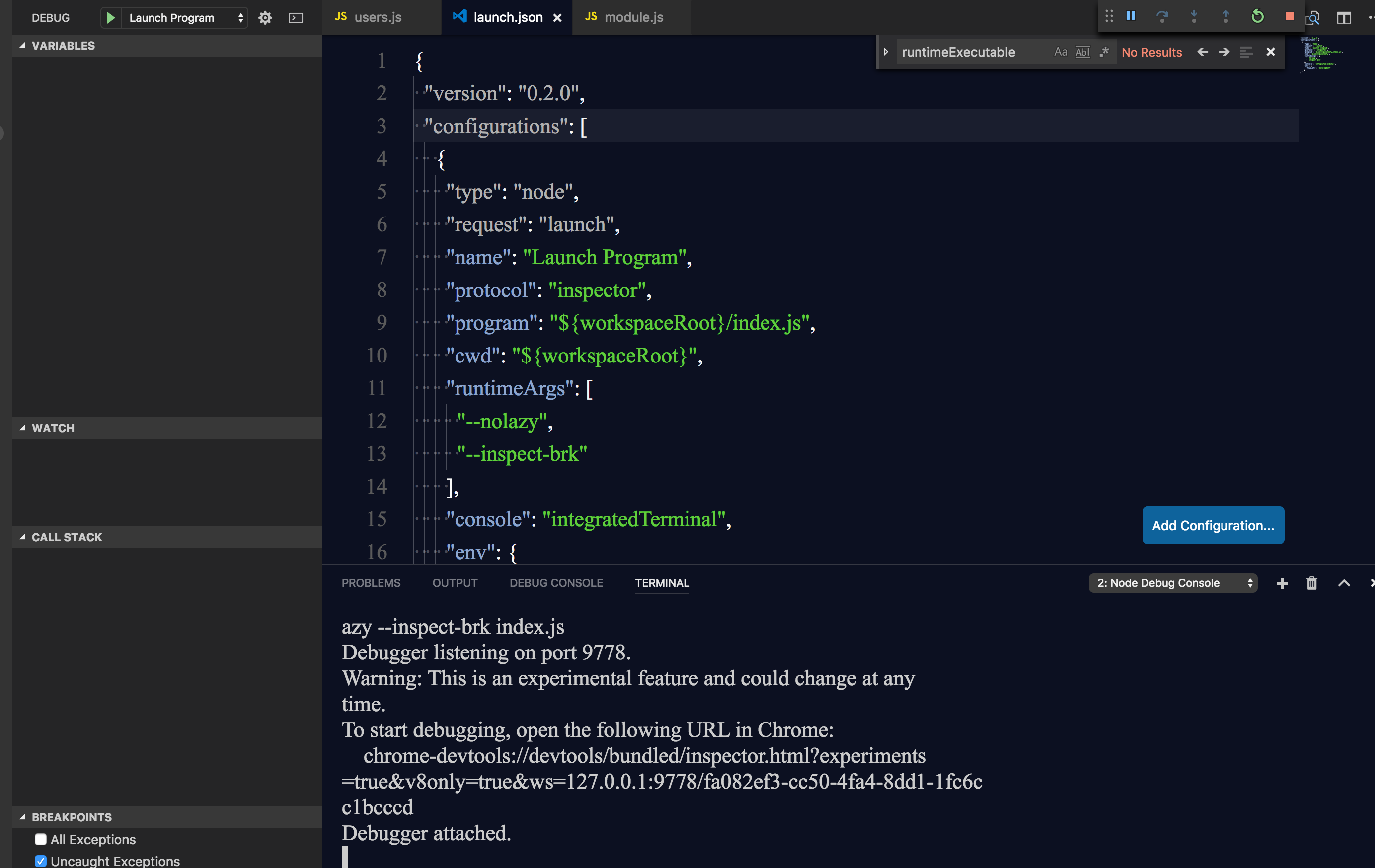Click the "env" key on line 16
The image size is (1375, 868).
pyautogui.click(x=470, y=552)
